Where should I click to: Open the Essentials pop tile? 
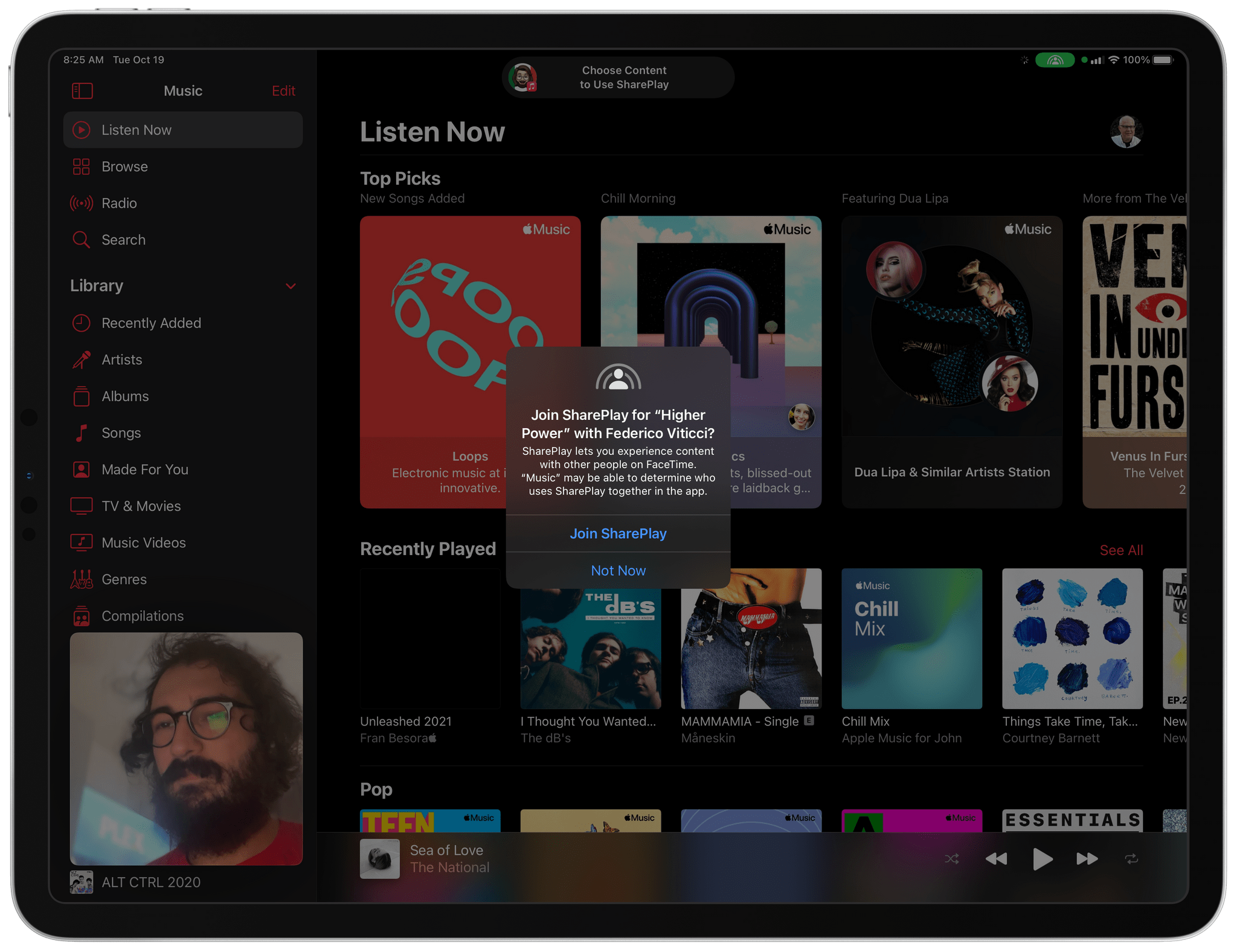[1073, 821]
